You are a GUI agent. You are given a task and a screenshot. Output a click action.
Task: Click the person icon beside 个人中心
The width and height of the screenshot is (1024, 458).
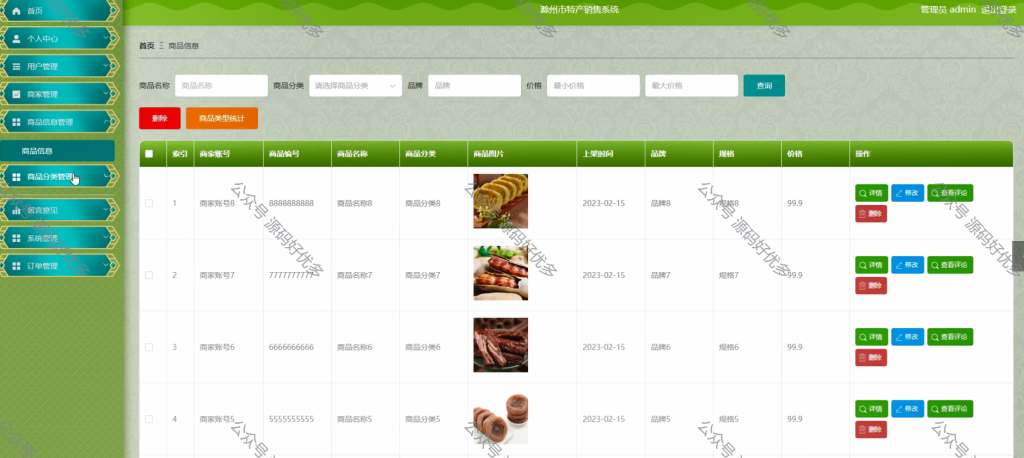click(16, 39)
